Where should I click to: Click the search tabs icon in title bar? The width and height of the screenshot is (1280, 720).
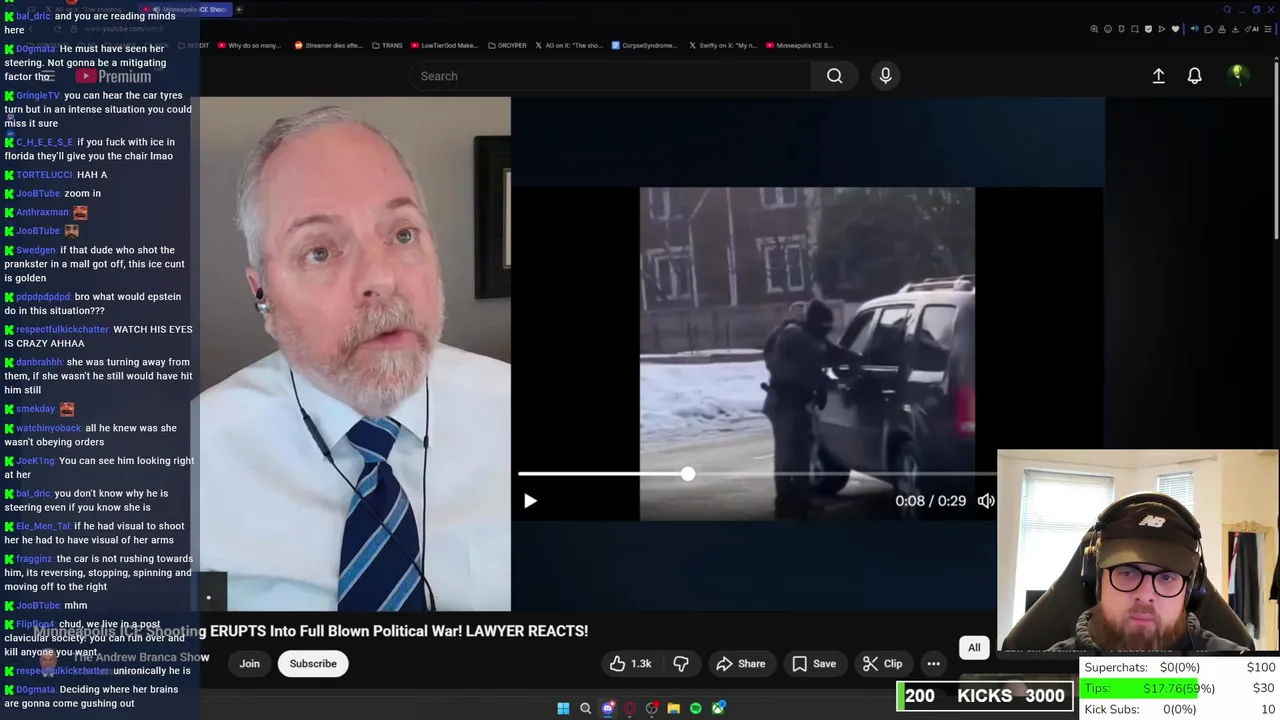coord(1227,9)
